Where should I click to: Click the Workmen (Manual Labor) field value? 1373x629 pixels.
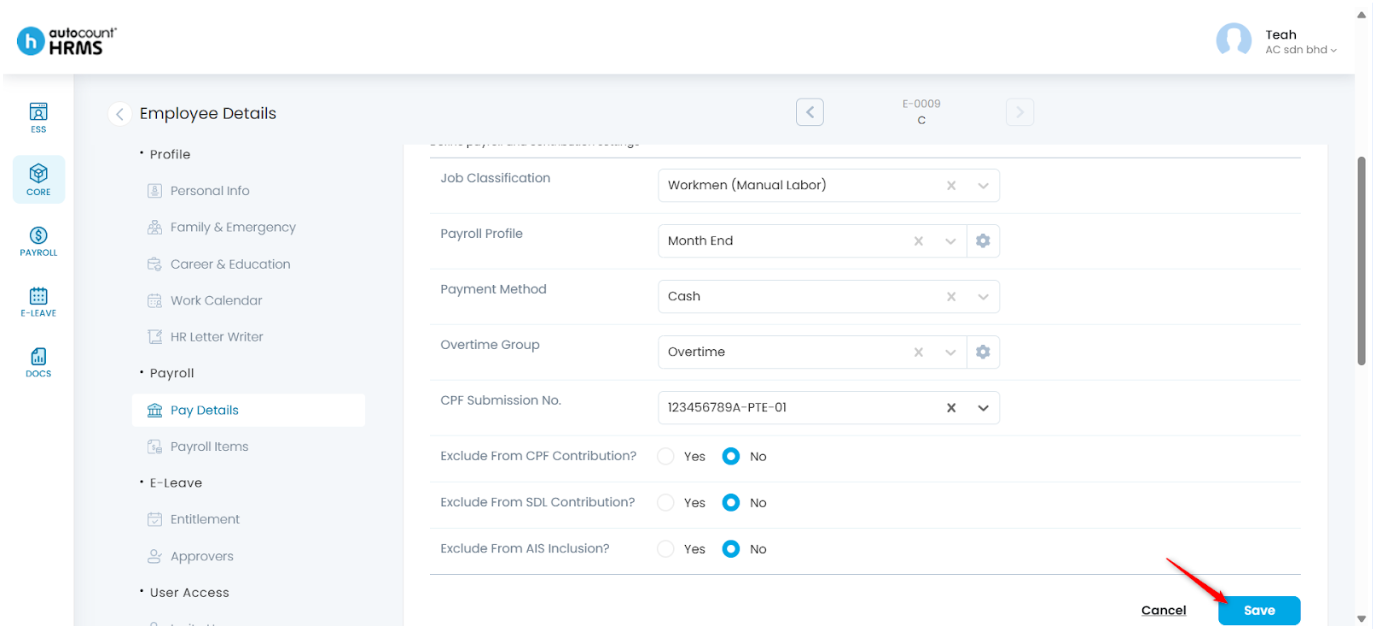(747, 185)
